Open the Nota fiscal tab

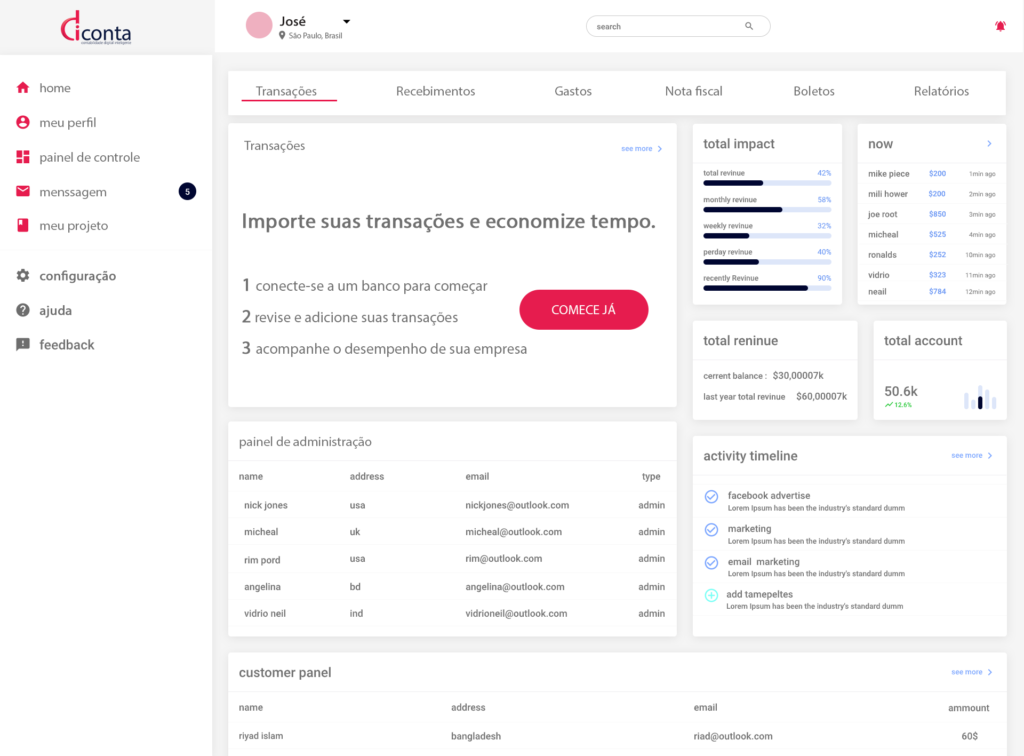pos(693,91)
